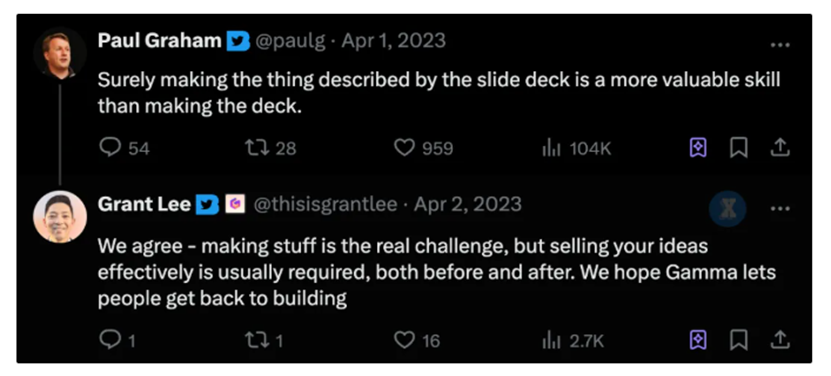The height and width of the screenshot is (376, 831).
Task: Open Grant Lee's avatar photo
Action: click(x=59, y=217)
